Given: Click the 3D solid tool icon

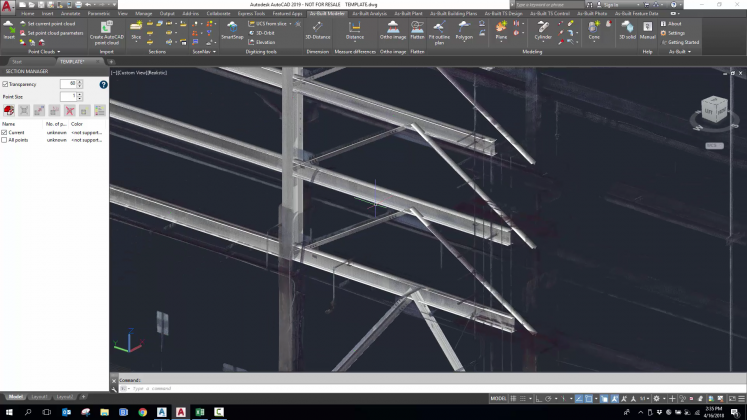Looking at the screenshot, I should [627, 29].
